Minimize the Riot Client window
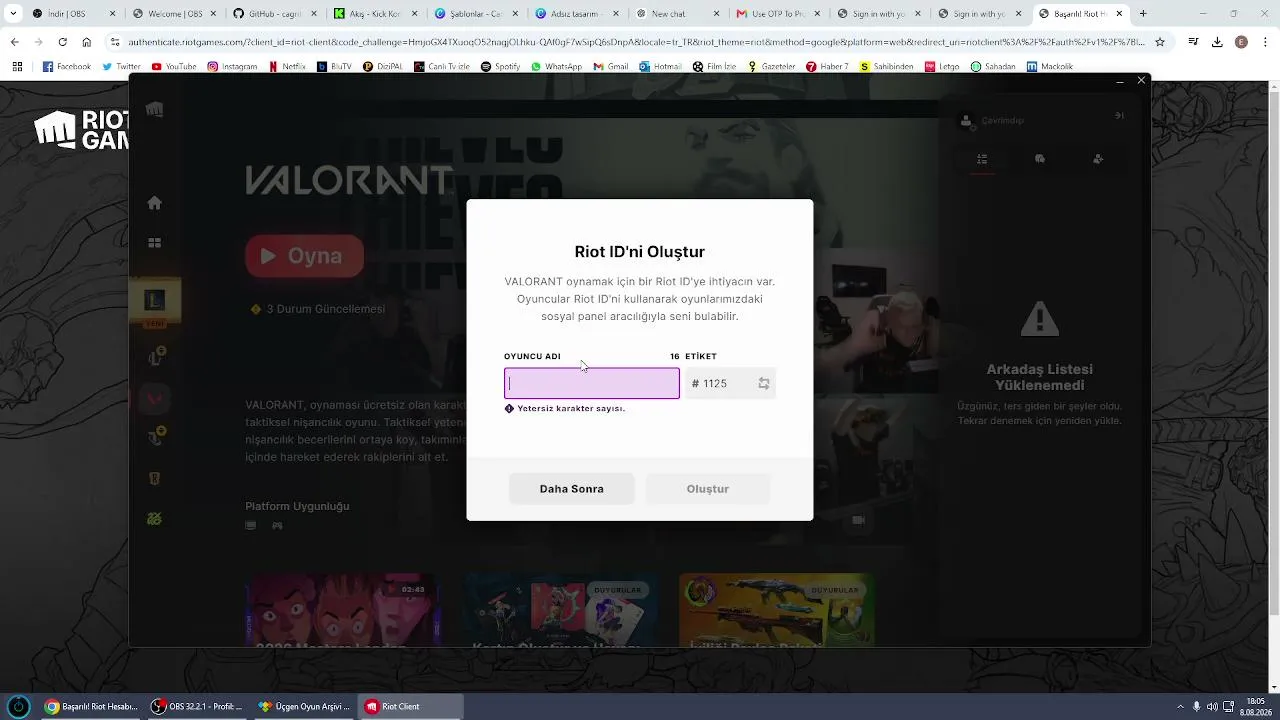Screen dimensions: 1280x720 [x=1119, y=80]
